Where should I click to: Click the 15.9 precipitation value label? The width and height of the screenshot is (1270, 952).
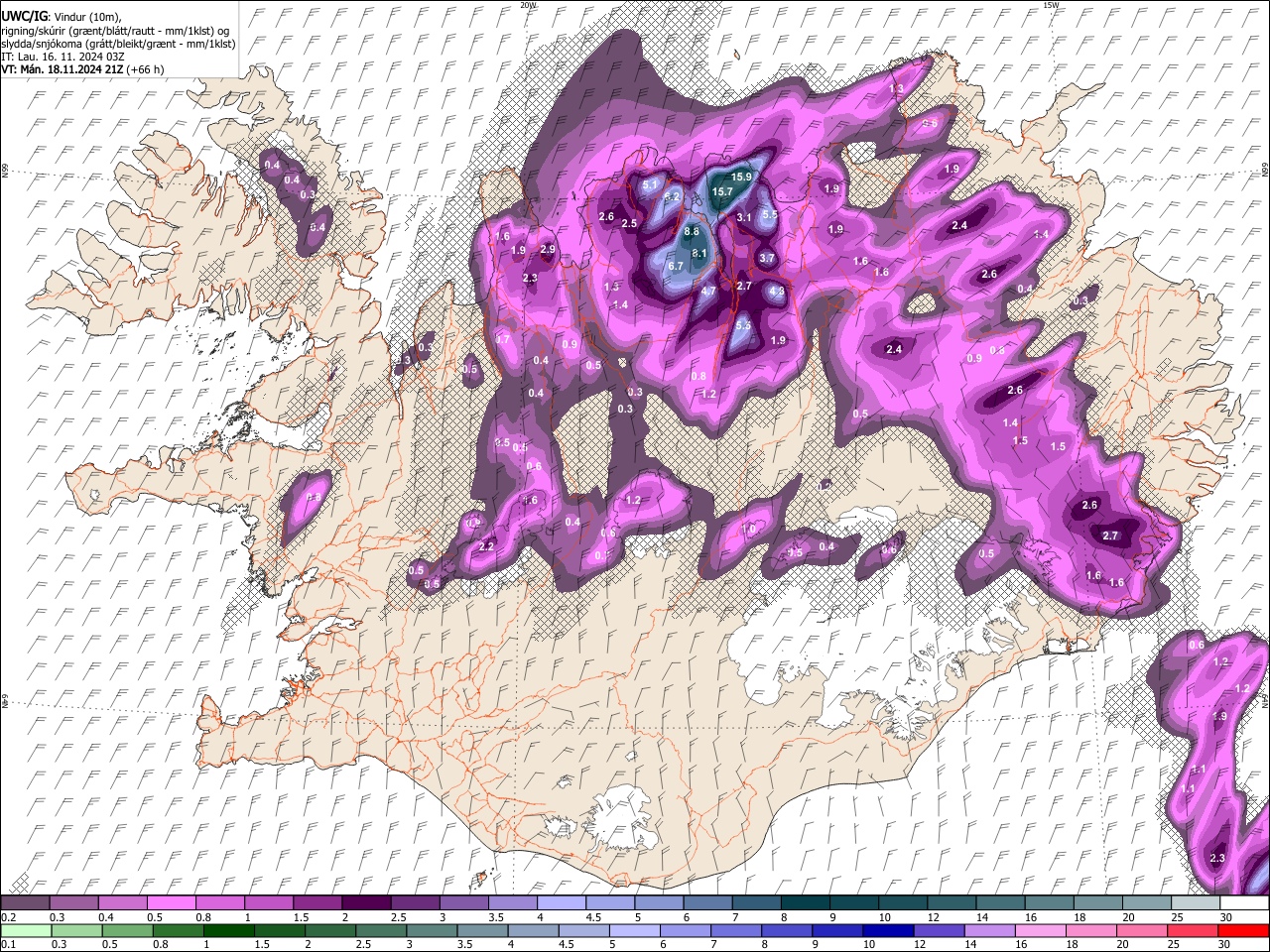(742, 178)
